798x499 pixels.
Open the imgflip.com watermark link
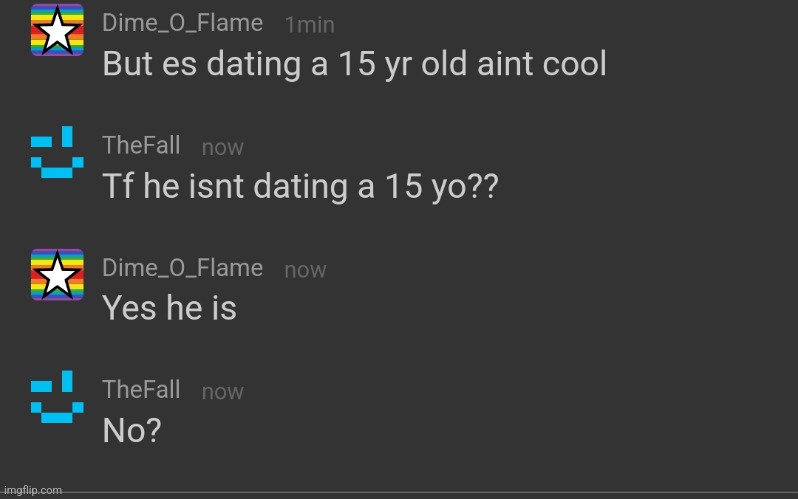(32, 490)
